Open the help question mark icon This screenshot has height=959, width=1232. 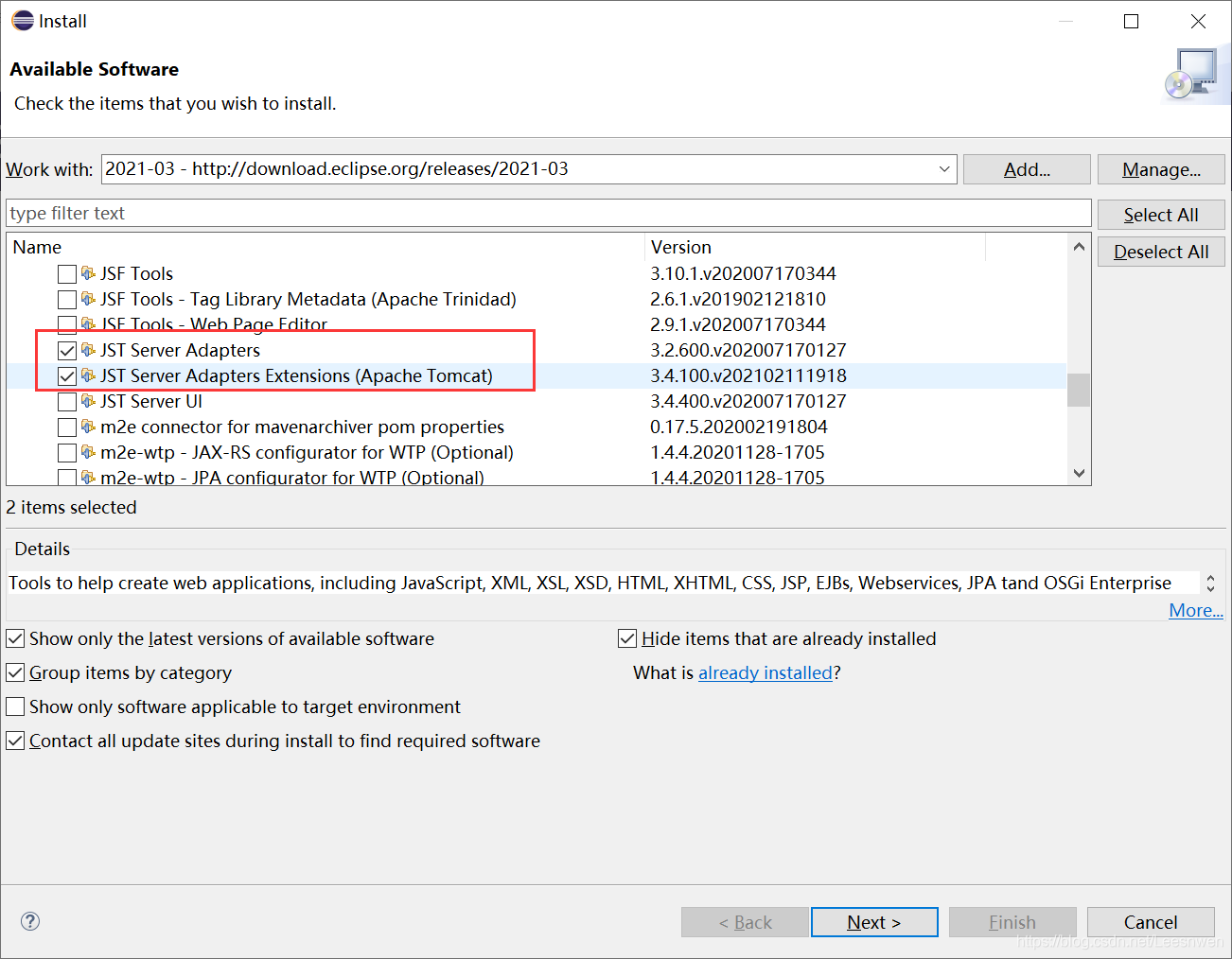[x=30, y=921]
